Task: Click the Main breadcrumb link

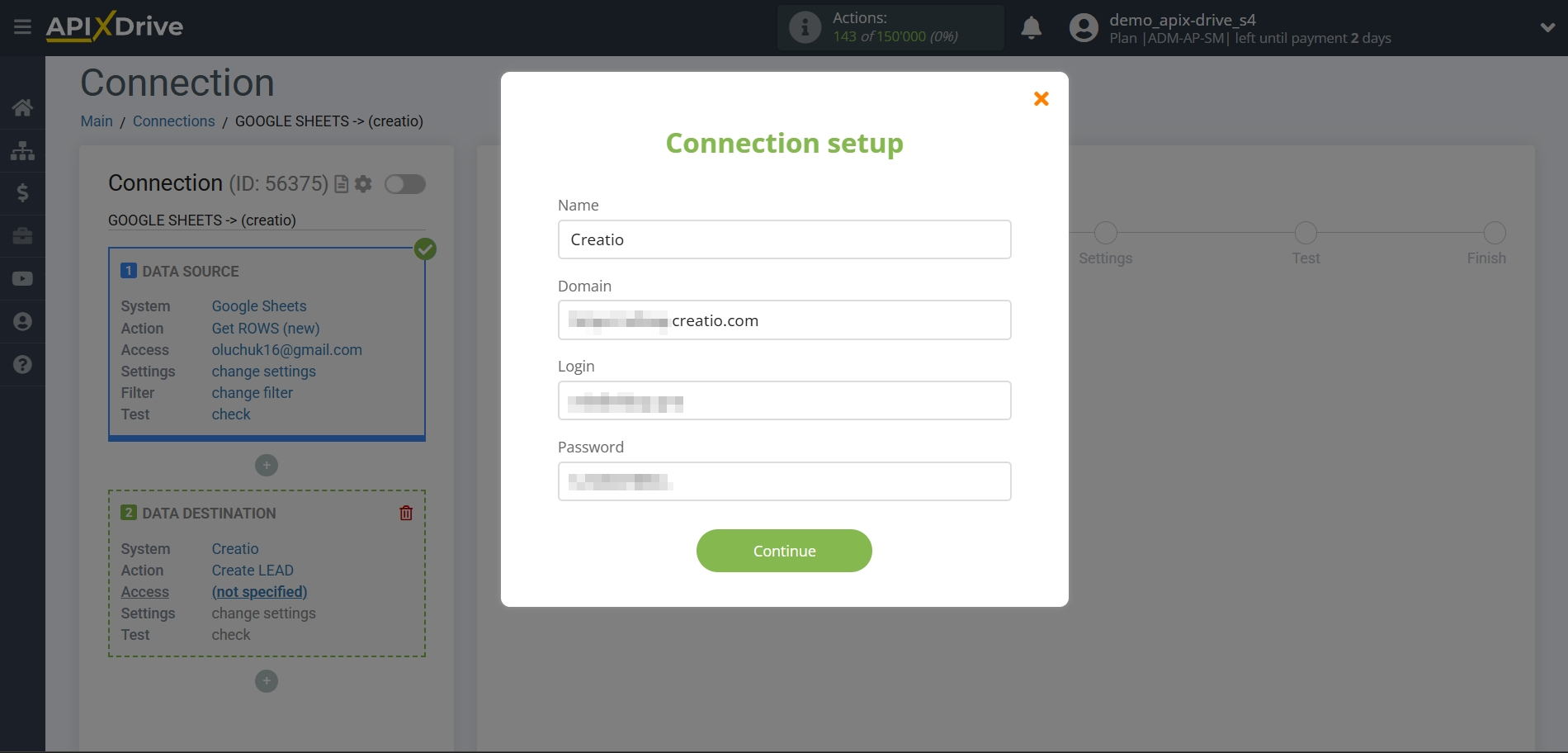Action: click(97, 121)
